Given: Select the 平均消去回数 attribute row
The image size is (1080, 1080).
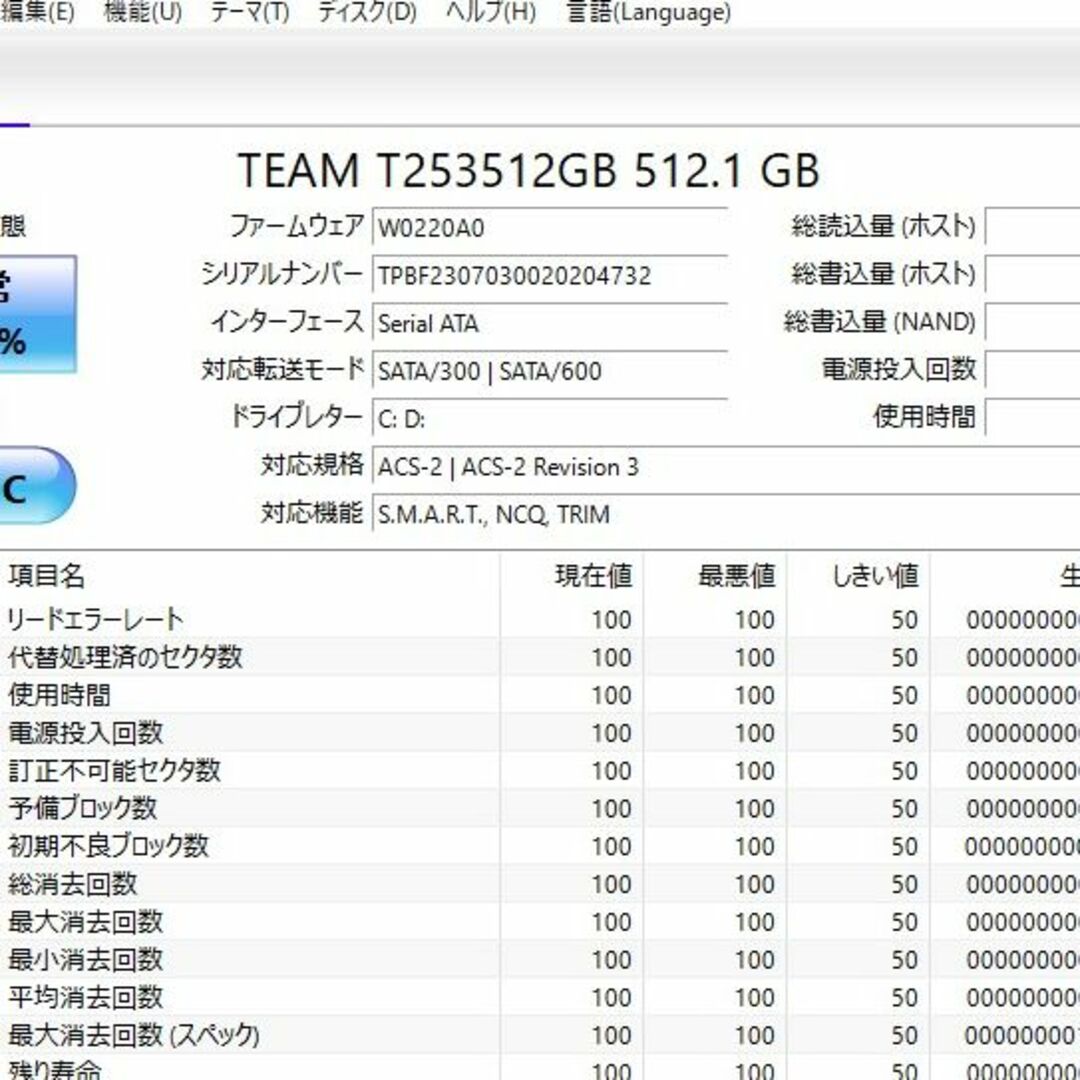Looking at the screenshot, I should (540, 998).
